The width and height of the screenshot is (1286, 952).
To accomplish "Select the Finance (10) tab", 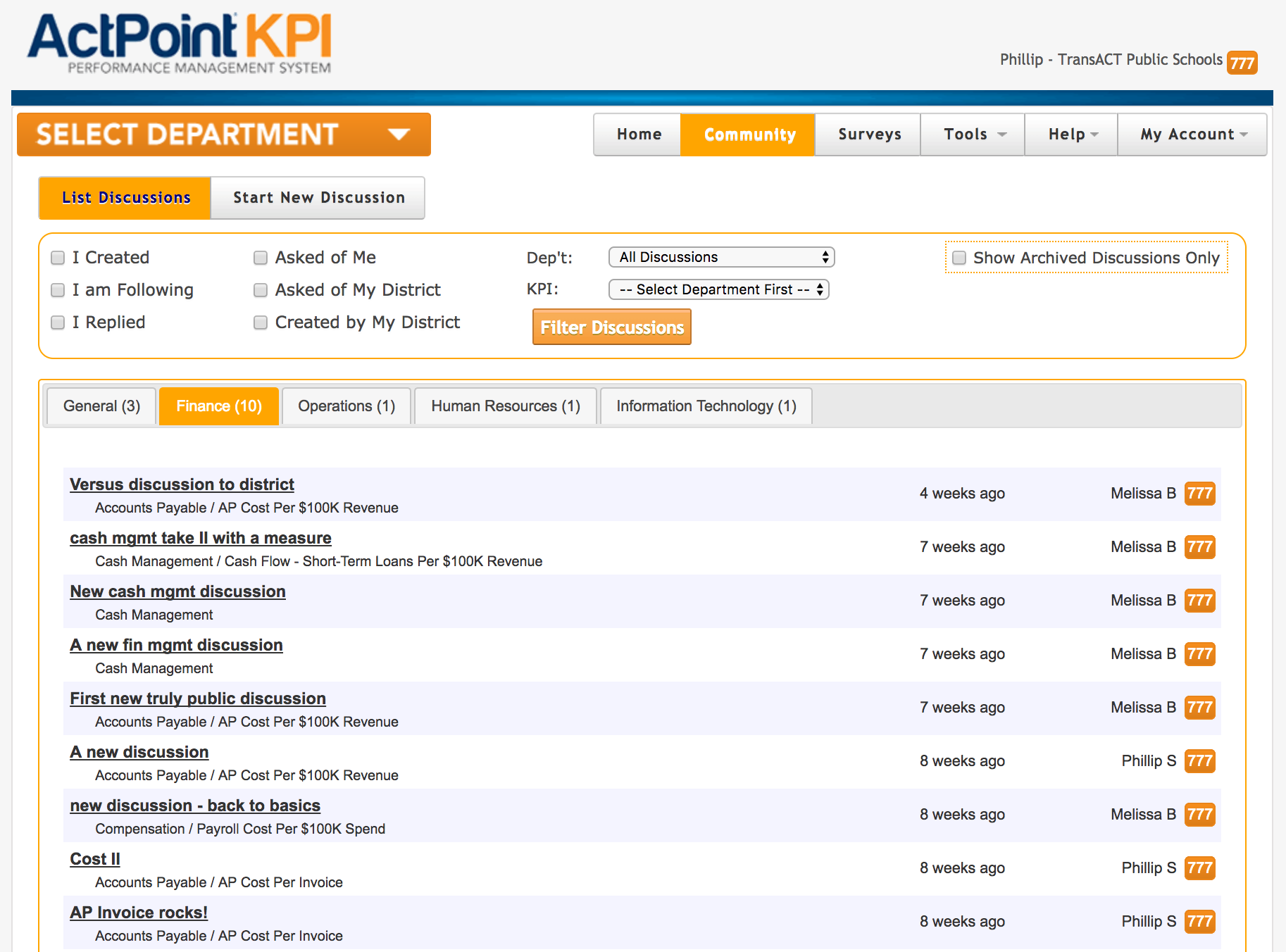I will (219, 406).
